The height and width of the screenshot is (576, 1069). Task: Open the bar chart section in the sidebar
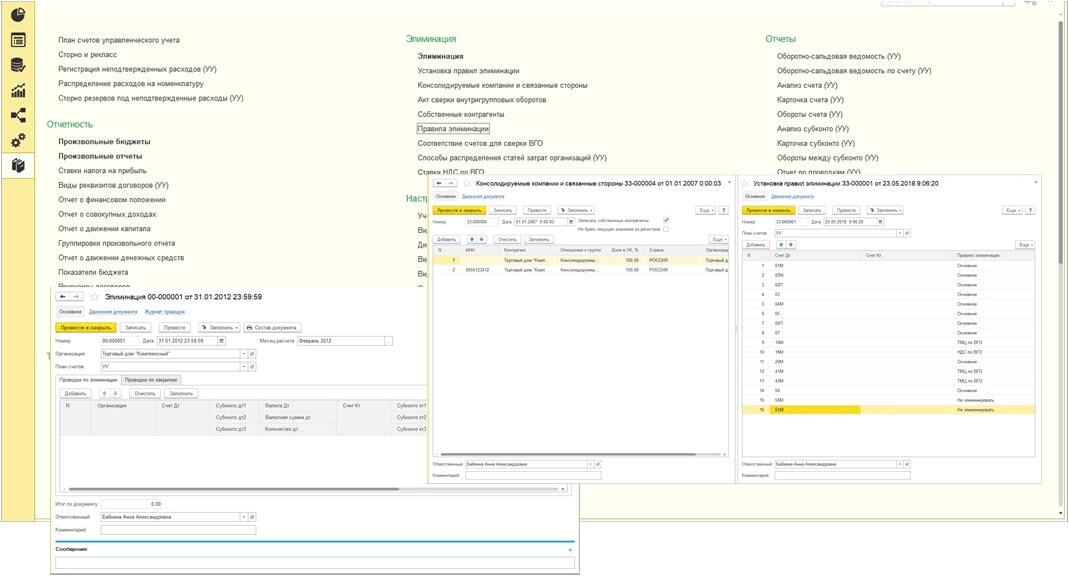point(18,91)
